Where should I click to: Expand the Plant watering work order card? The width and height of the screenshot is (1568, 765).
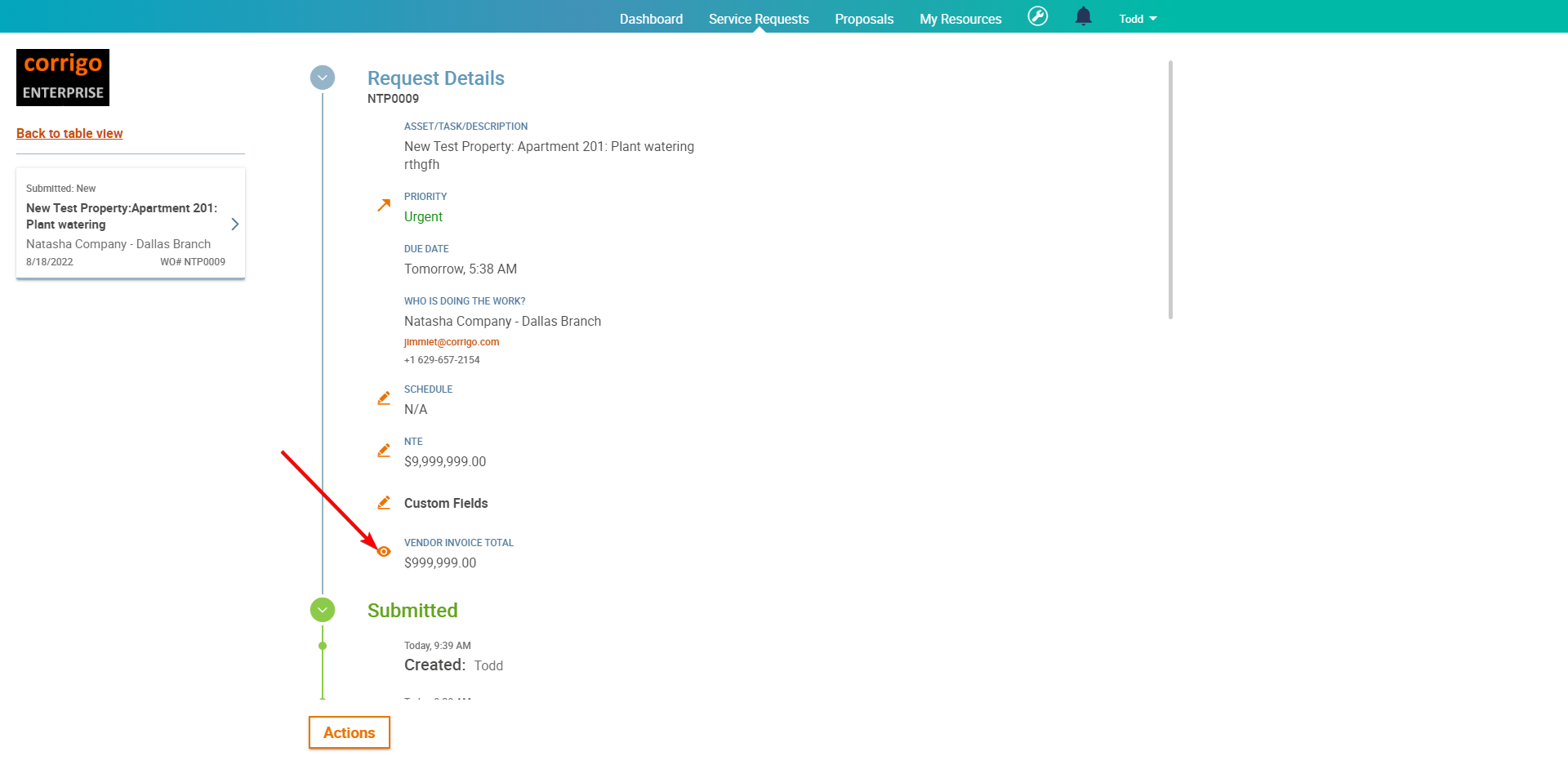tap(234, 224)
